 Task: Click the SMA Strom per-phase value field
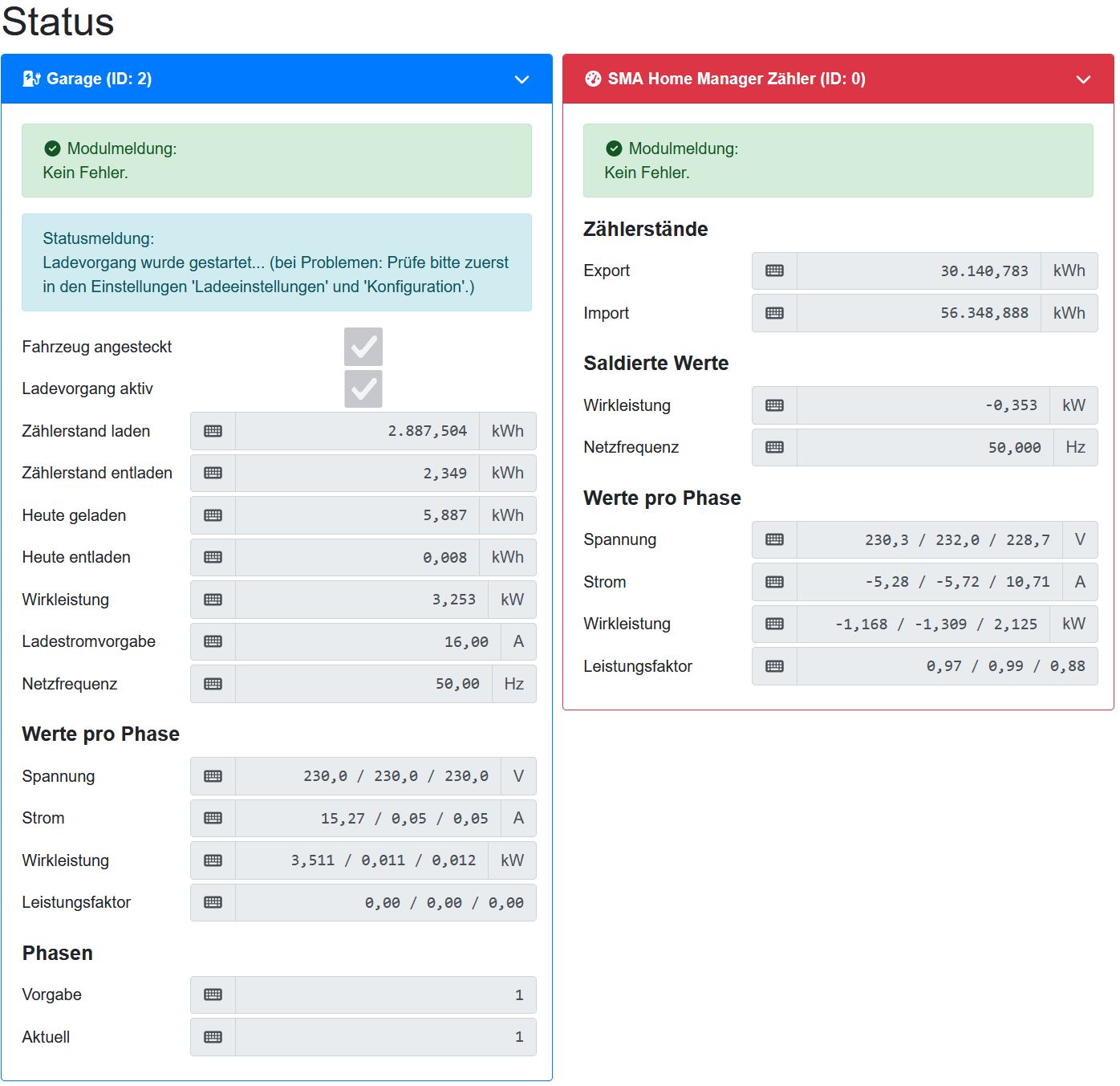coord(929,582)
